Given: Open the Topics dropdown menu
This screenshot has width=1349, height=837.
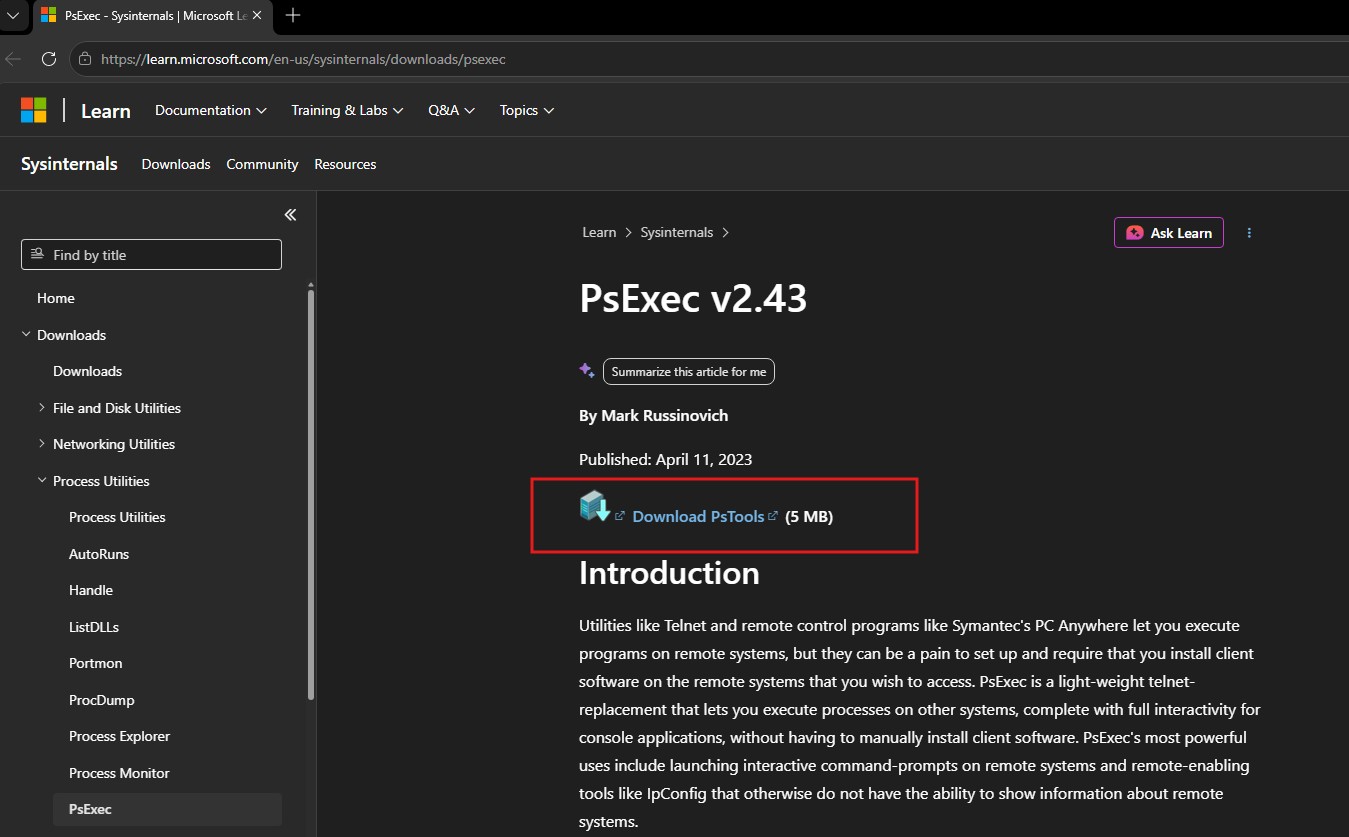Looking at the screenshot, I should click(x=527, y=110).
